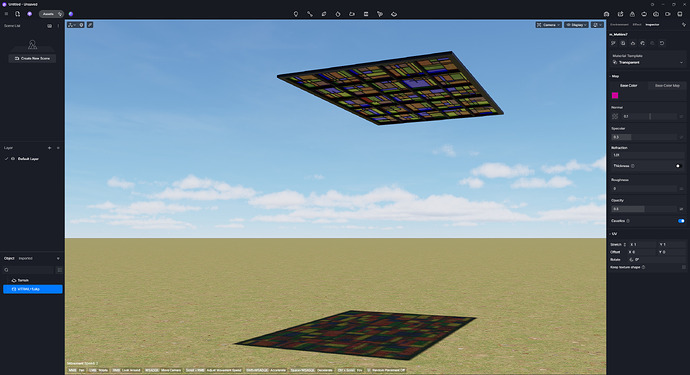690x375 pixels.
Task: Toggle the Thickness switch
Action: point(679,166)
